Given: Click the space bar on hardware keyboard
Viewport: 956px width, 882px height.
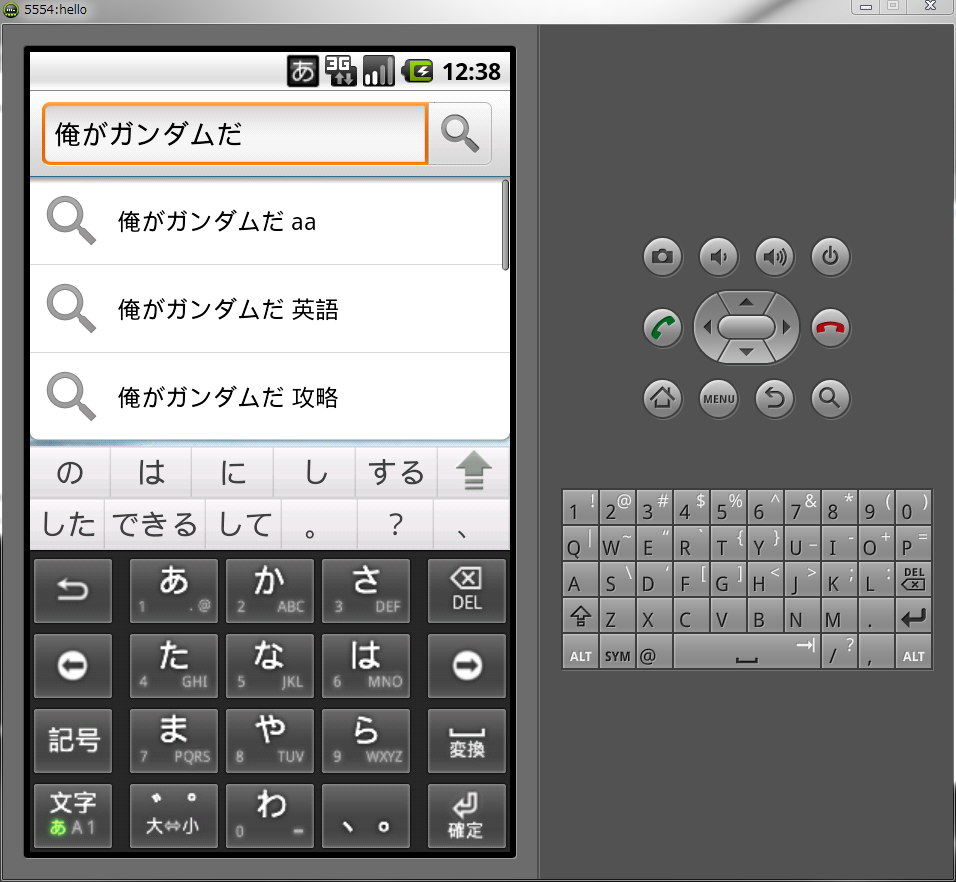Looking at the screenshot, I should point(747,653).
